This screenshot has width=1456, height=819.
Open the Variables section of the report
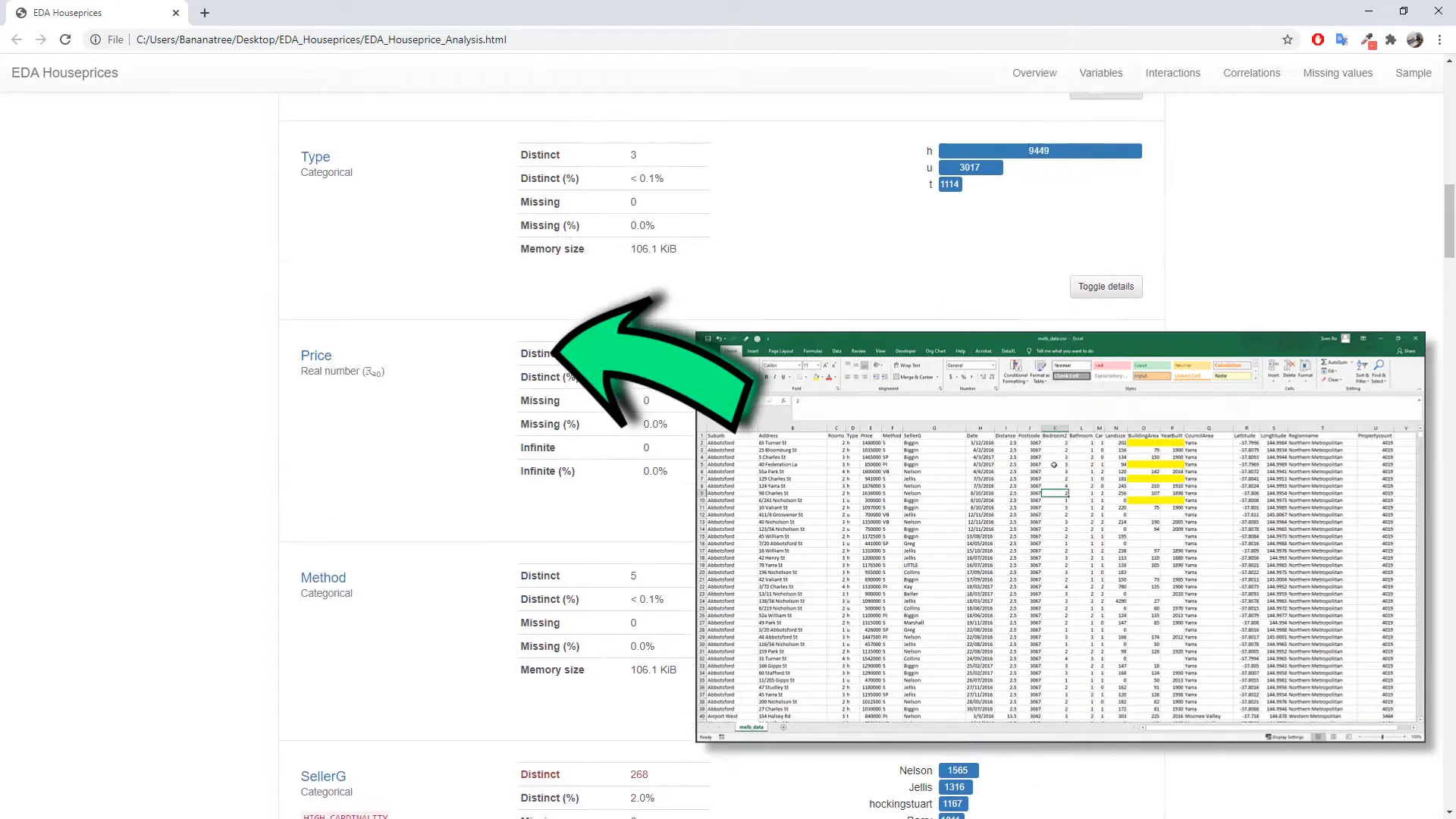(1100, 73)
